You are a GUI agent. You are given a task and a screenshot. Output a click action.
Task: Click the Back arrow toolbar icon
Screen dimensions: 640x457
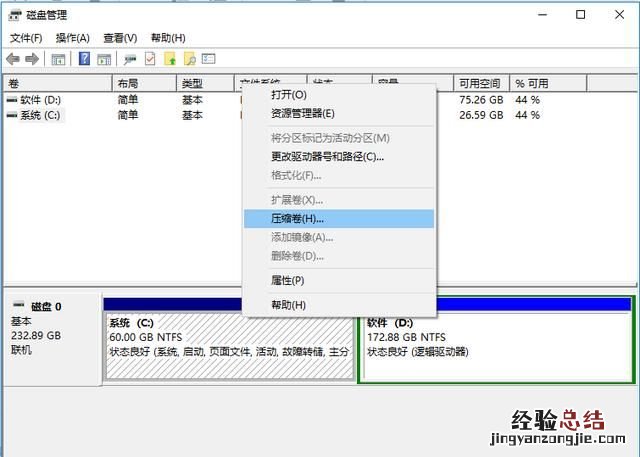[x=13, y=60]
